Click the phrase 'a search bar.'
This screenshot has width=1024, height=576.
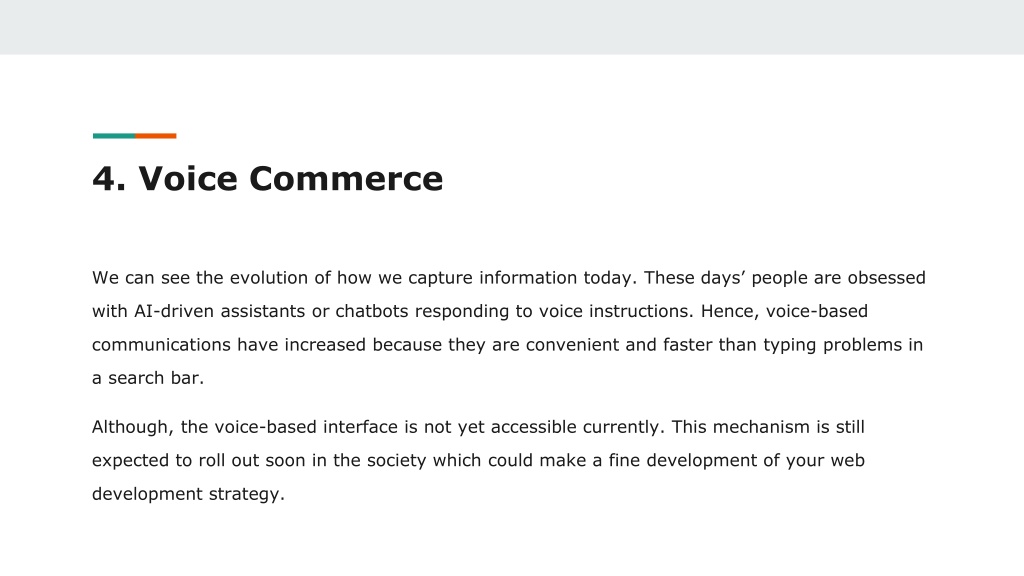148,377
